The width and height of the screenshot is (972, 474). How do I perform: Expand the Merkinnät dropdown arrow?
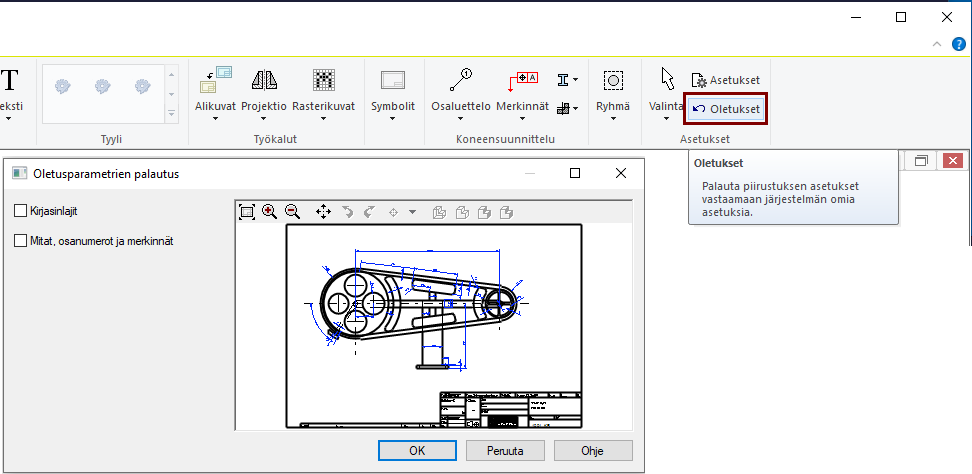click(x=520, y=119)
